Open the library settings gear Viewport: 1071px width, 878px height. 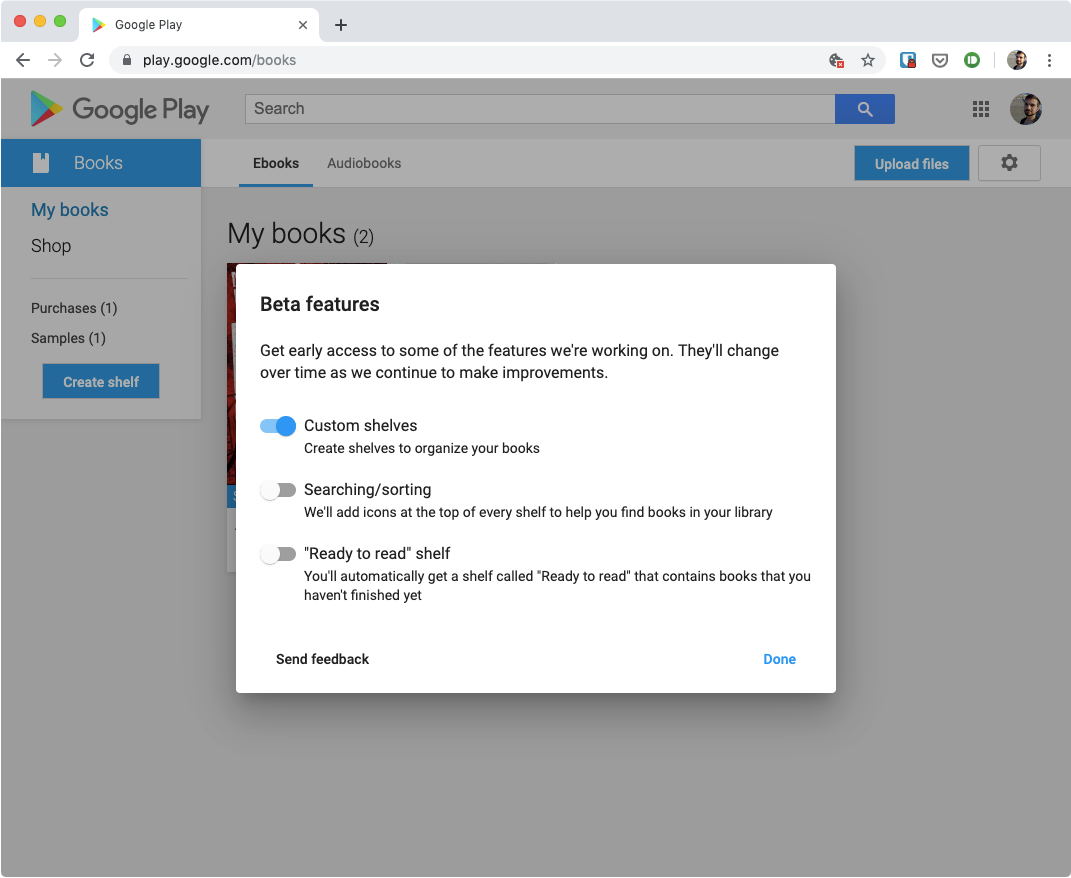pyautogui.click(x=1009, y=162)
